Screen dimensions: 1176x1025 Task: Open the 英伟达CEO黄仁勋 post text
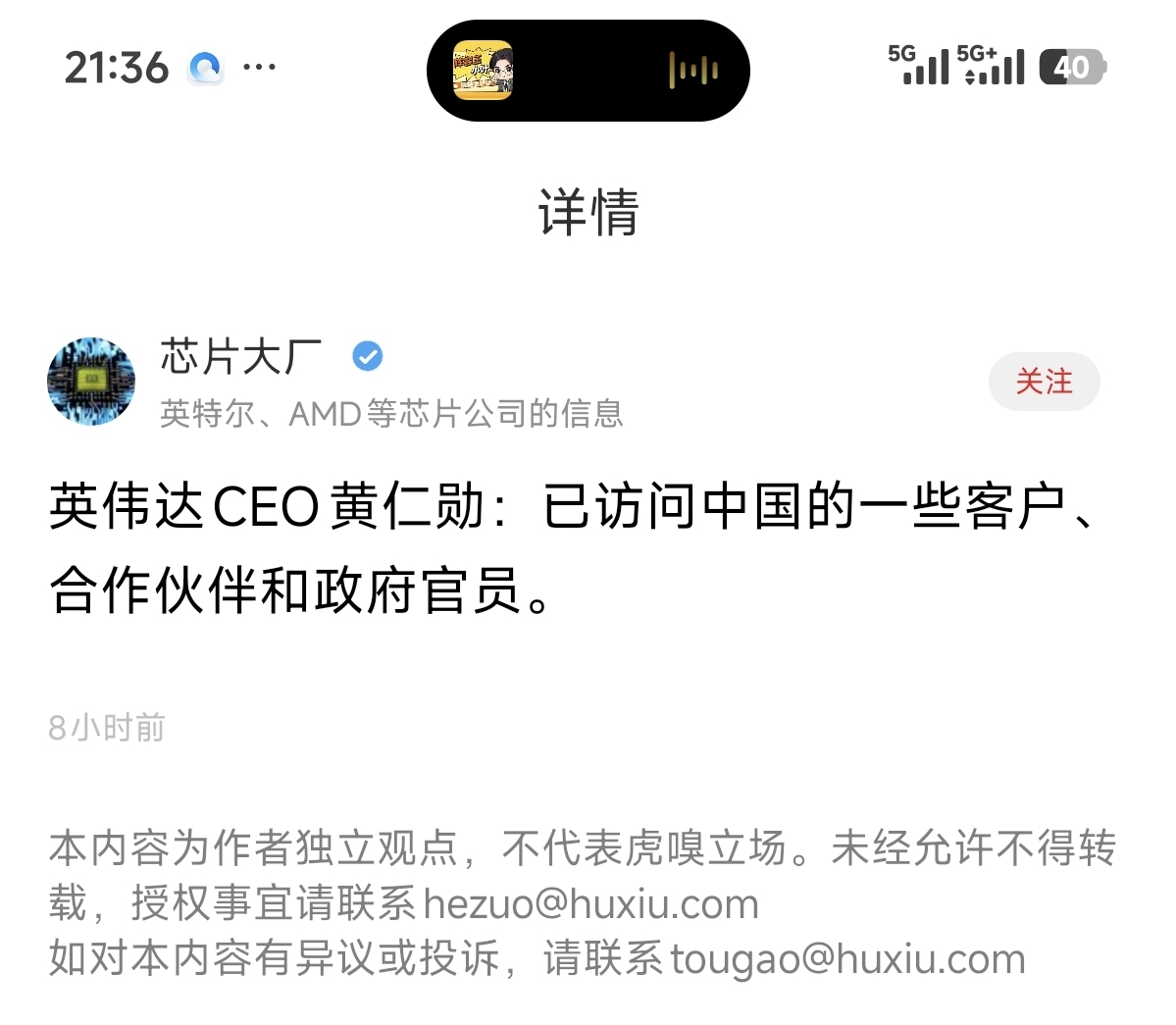(x=572, y=548)
